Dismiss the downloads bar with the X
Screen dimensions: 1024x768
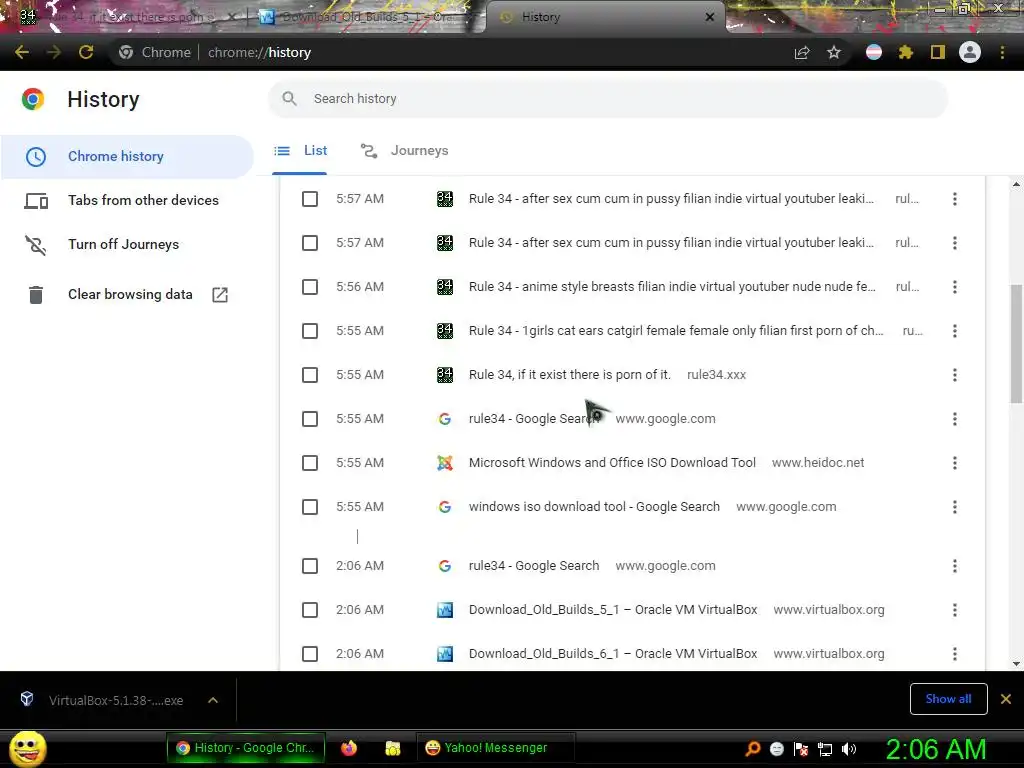1006,699
